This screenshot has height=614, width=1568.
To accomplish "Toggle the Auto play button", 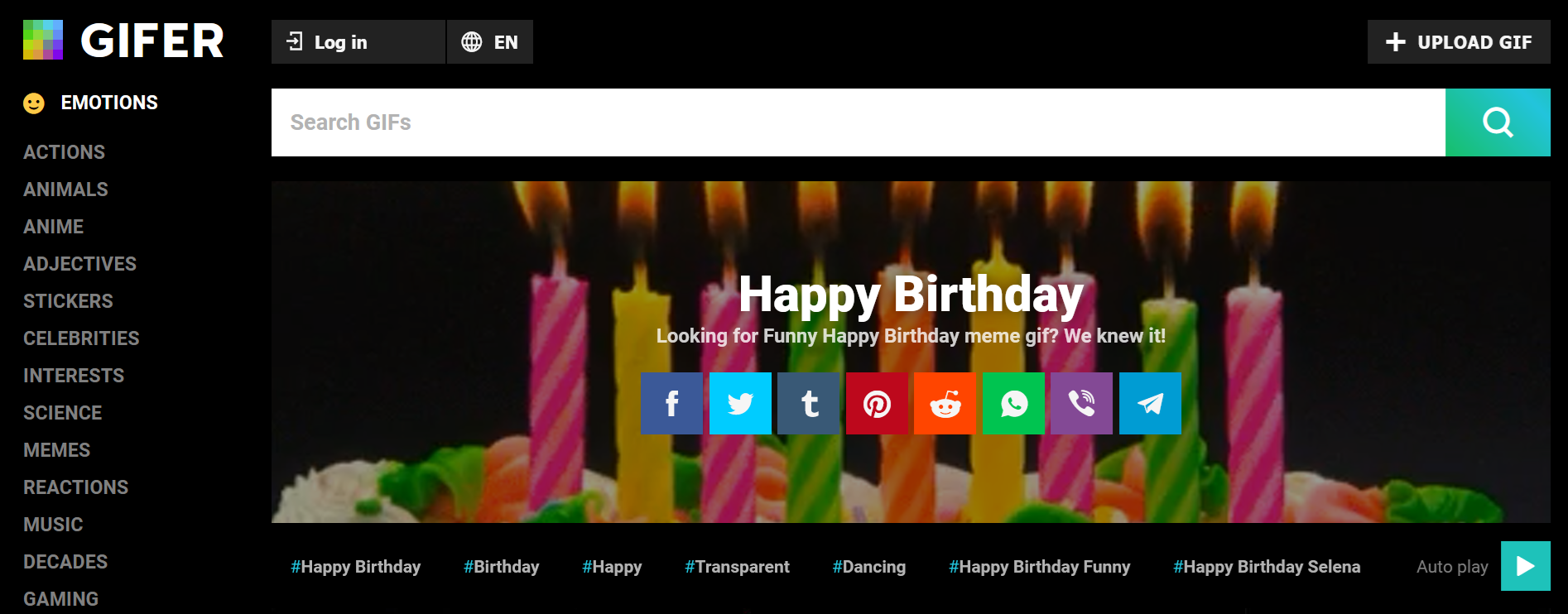I will pyautogui.click(x=1525, y=566).
